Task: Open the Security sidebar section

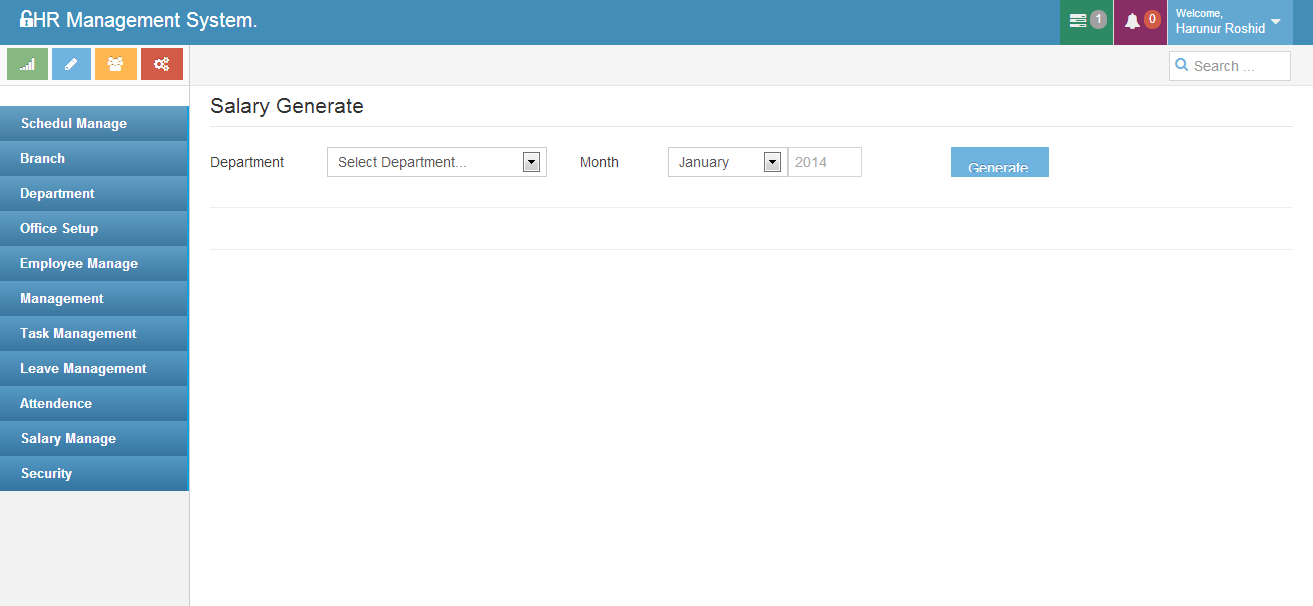Action: click(x=46, y=473)
